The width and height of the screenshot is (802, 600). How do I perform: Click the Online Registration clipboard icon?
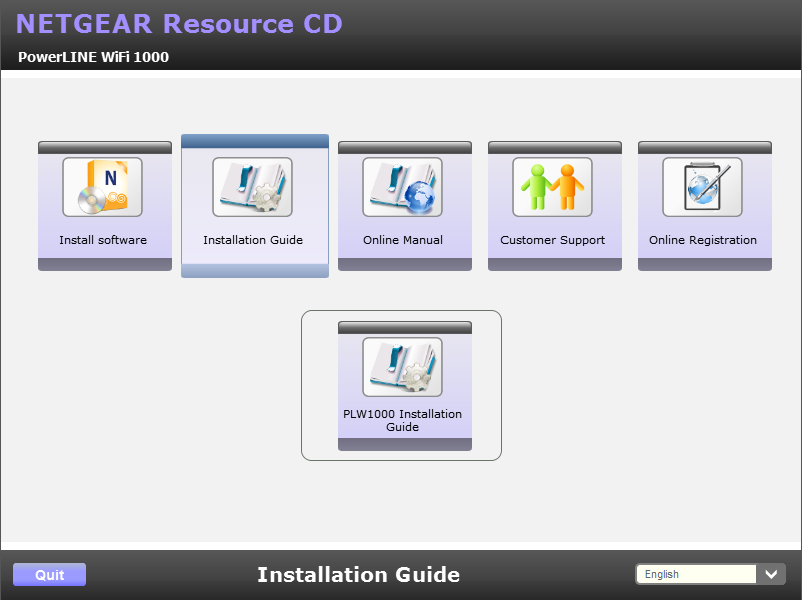click(703, 187)
